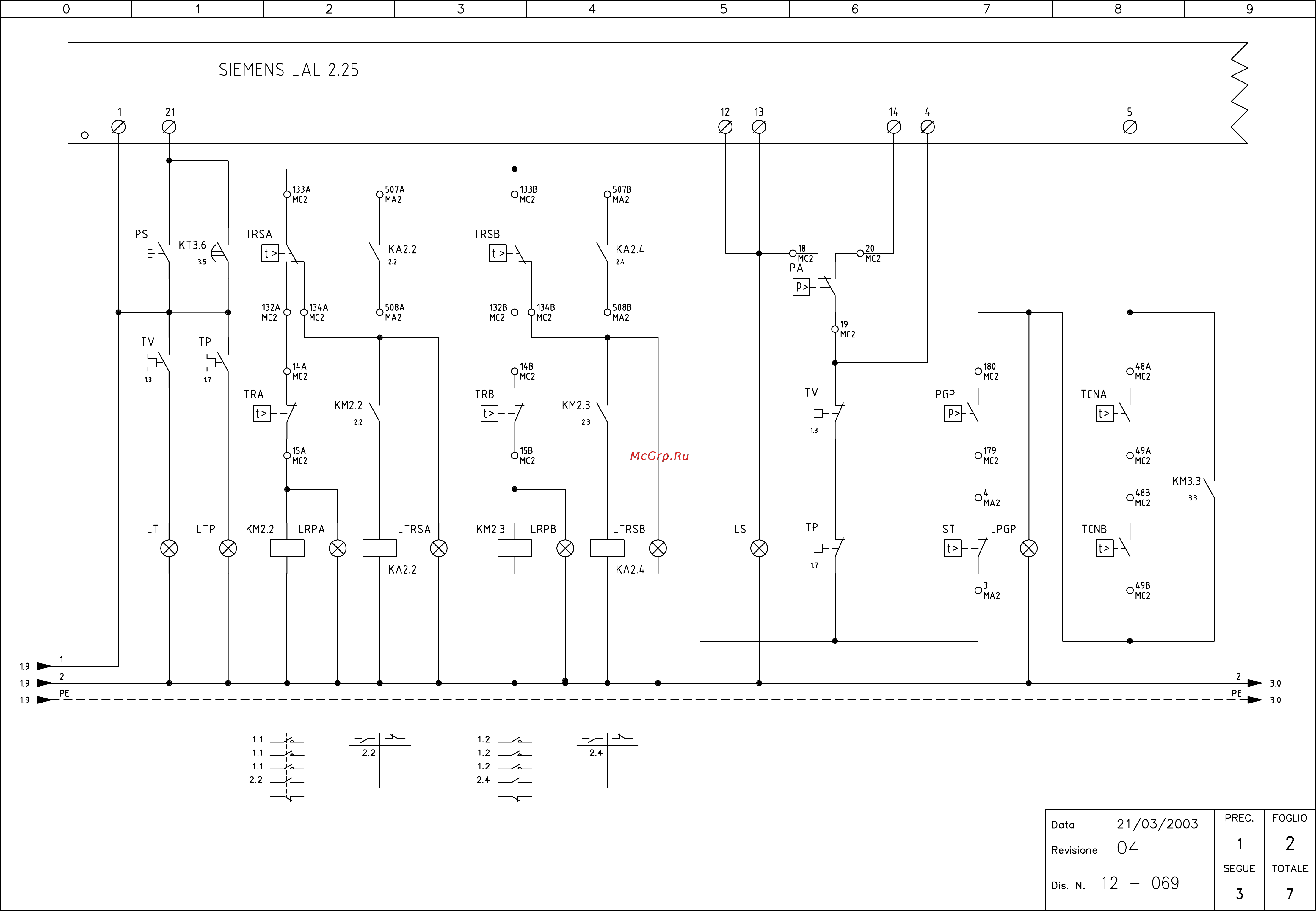This screenshot has width=1316, height=911.
Task: Select the LTRSA lamp symbol
Action: pyautogui.click(x=438, y=549)
